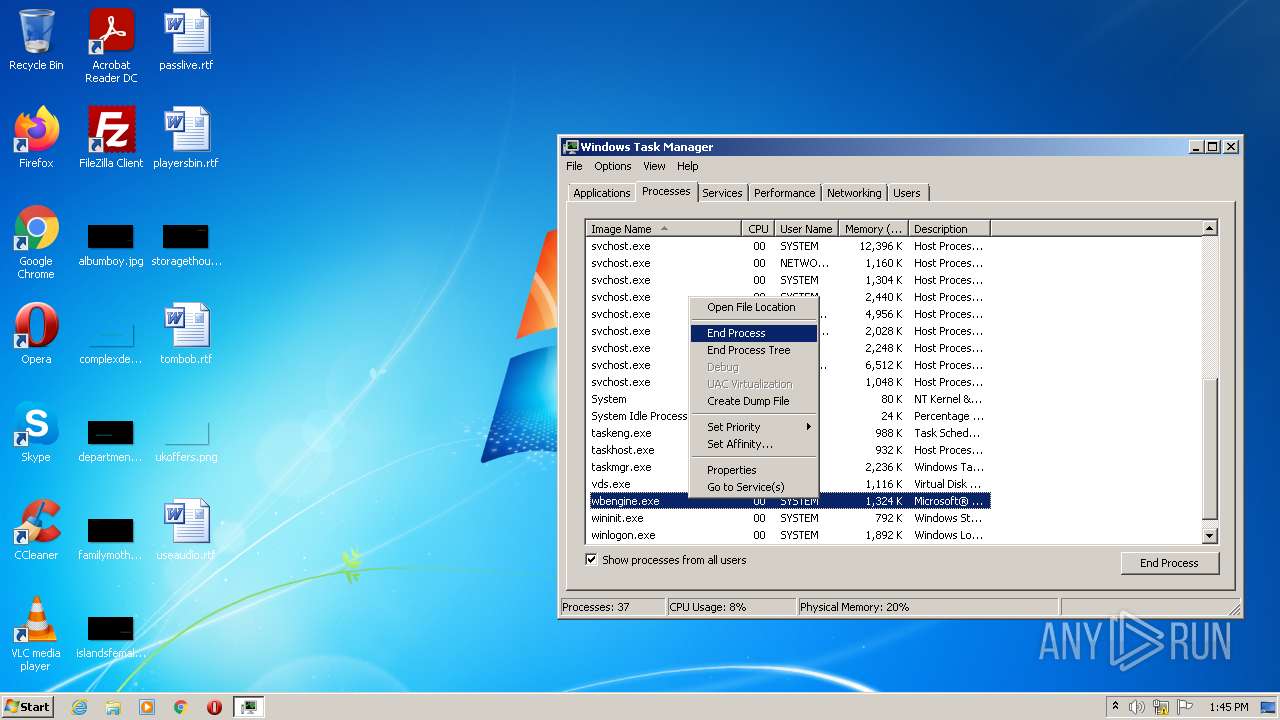Click the Start button
Screen dimensions: 1280x720
pyautogui.click(x=27, y=706)
